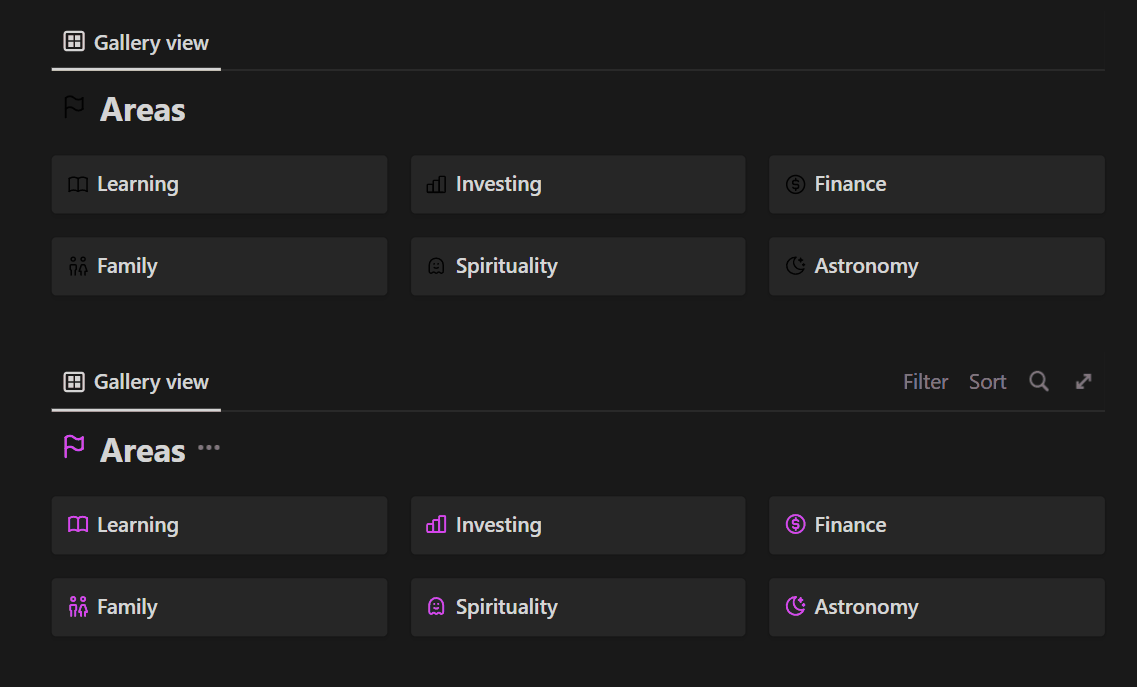Open the three-dot menu next to Areas
Image resolution: width=1137 pixels, height=687 pixels.
[209, 448]
